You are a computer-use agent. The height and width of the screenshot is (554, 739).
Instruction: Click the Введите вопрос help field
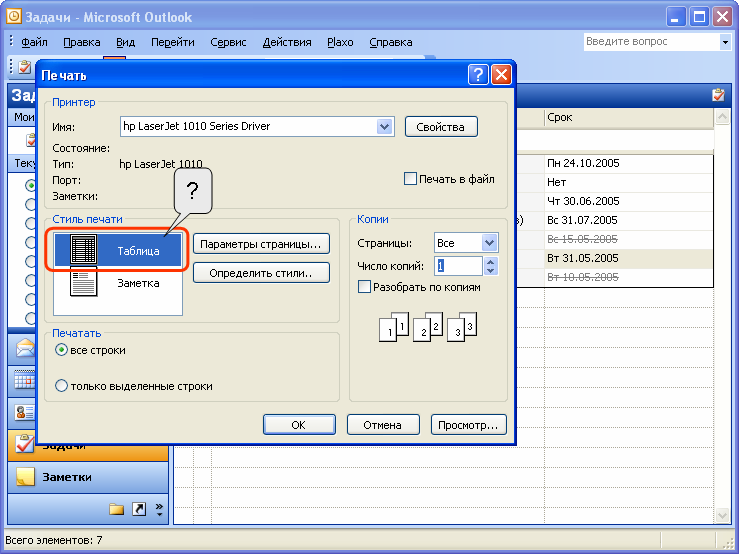pos(652,41)
